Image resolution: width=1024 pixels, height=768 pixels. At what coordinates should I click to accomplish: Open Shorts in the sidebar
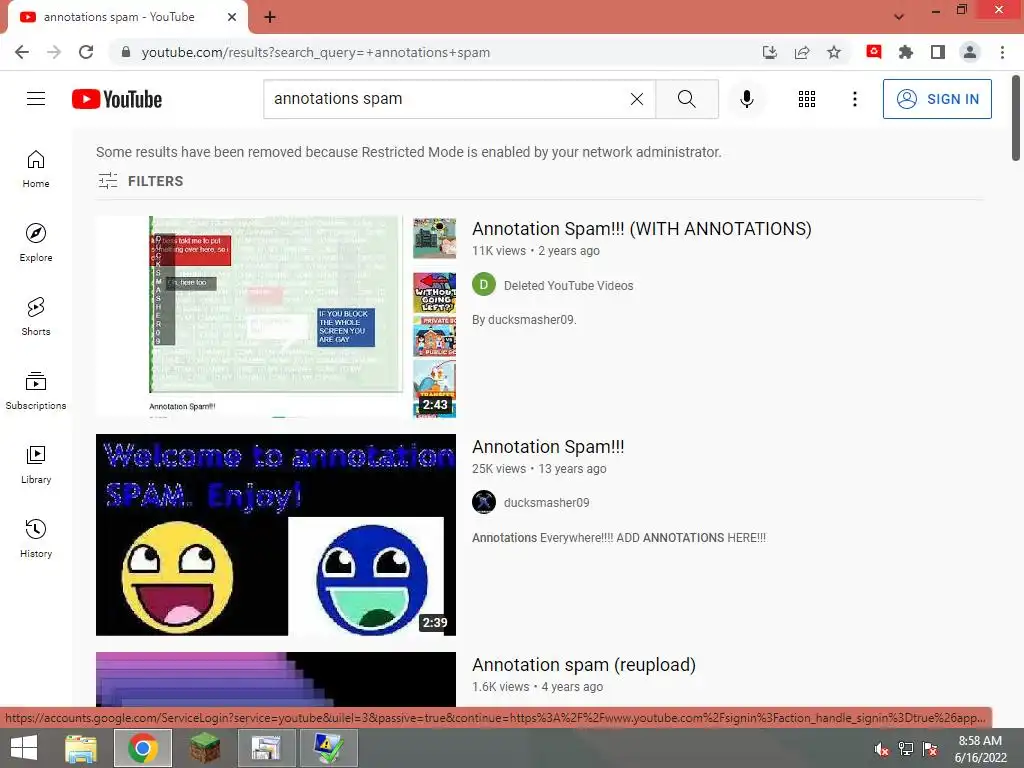pyautogui.click(x=36, y=317)
